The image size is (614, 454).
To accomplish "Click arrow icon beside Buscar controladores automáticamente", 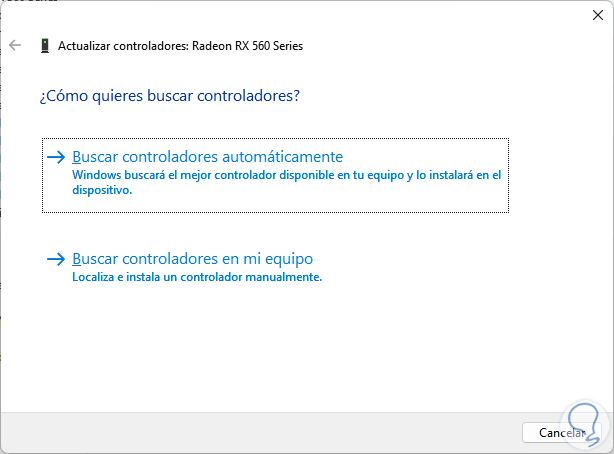I will [56, 157].
